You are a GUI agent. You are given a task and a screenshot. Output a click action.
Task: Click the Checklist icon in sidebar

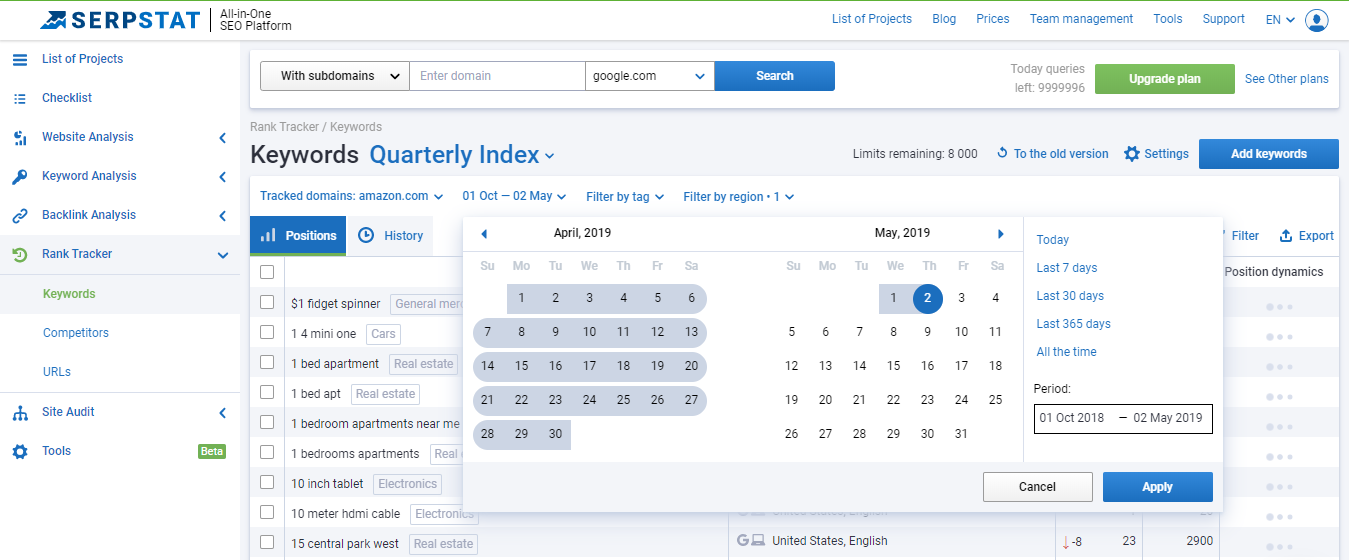tap(20, 98)
